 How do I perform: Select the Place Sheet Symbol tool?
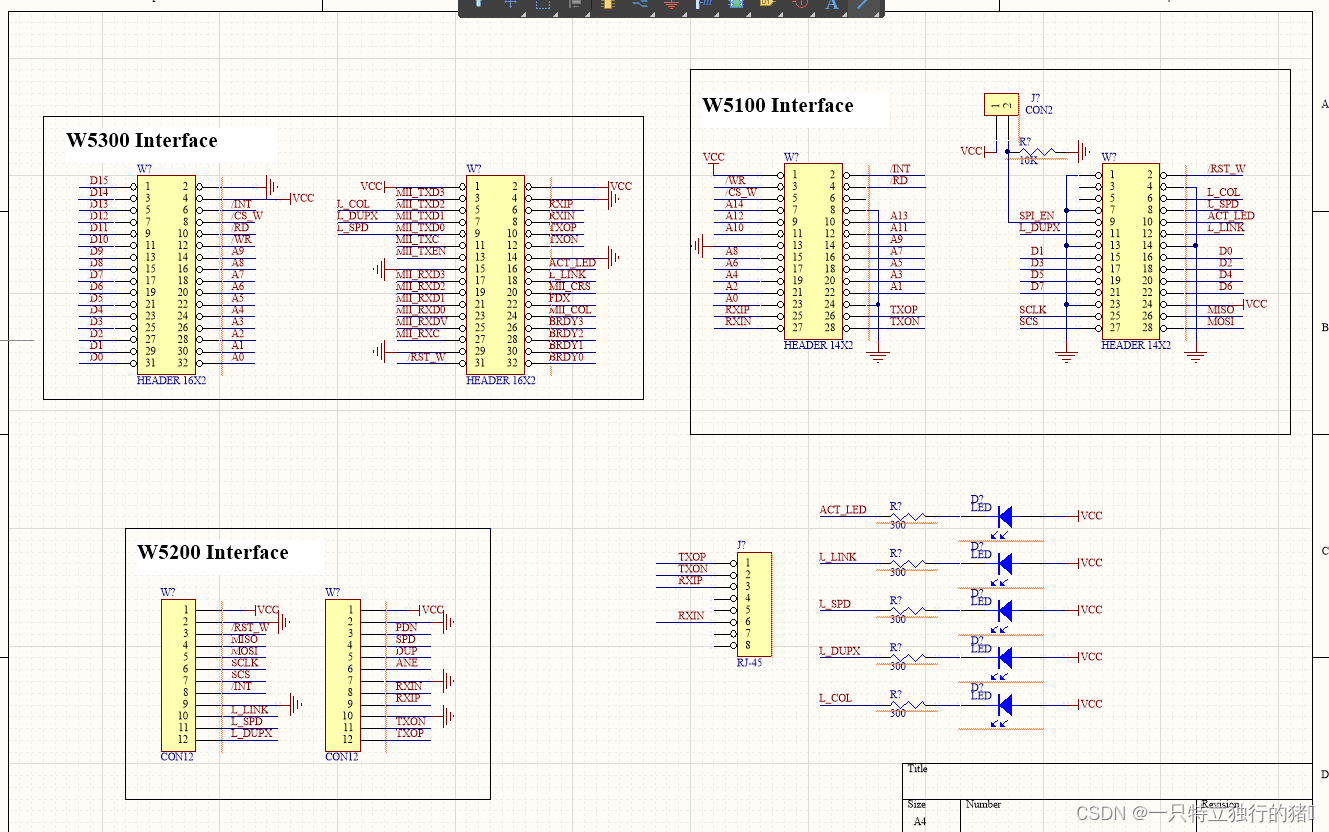(x=736, y=5)
